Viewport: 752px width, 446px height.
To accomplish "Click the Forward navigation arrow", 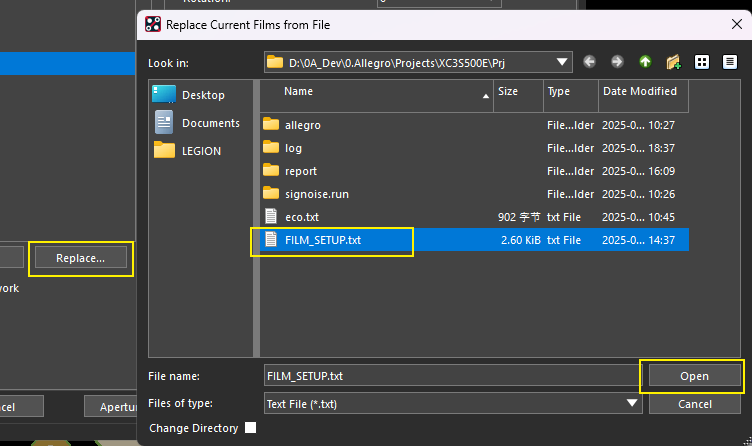I will pos(617,62).
